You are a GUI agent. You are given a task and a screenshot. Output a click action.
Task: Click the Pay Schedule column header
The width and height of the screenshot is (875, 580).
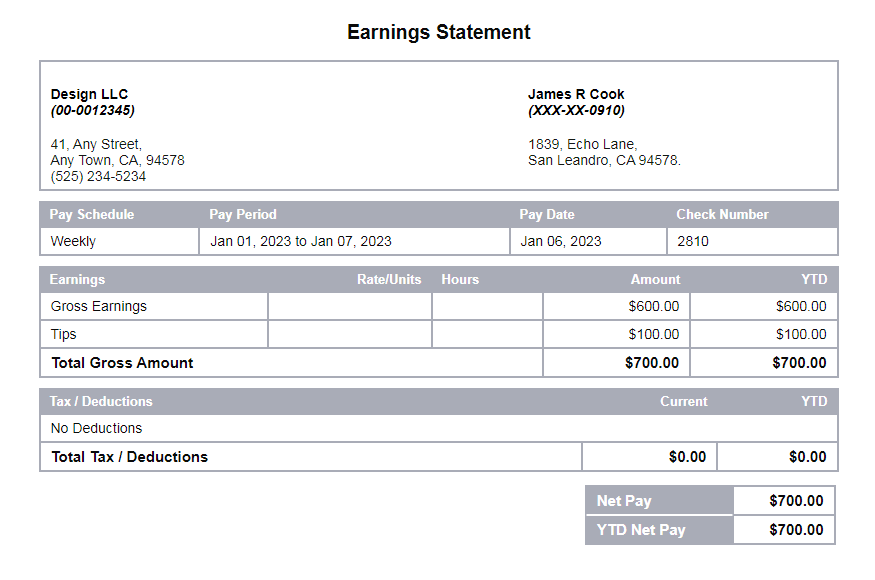[x=90, y=214]
